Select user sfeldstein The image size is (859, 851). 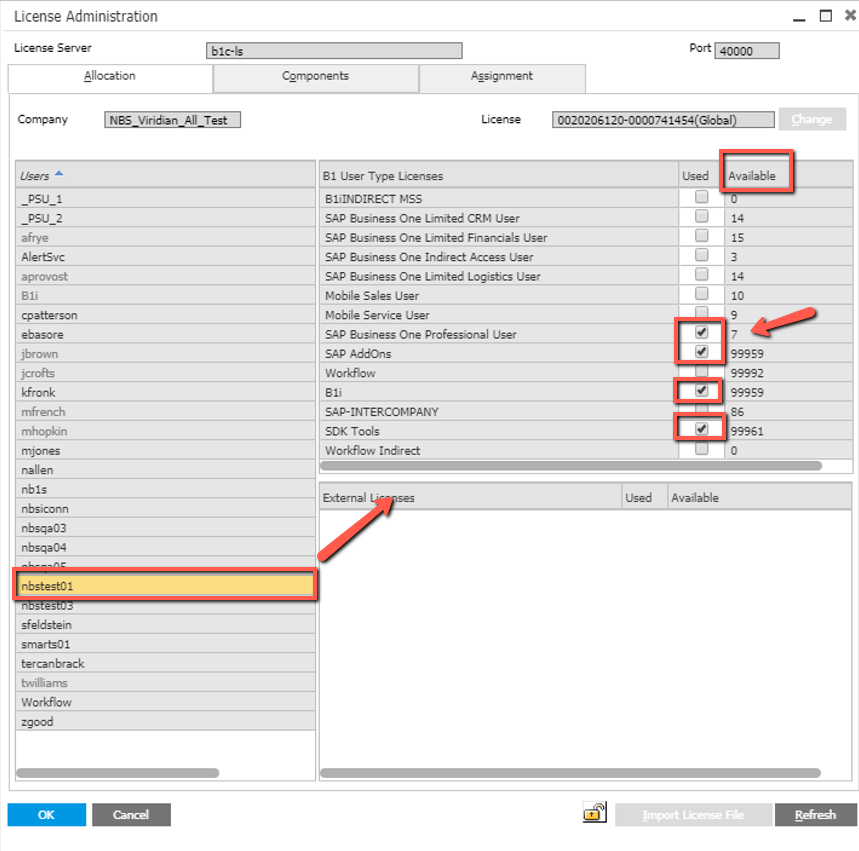click(165, 625)
